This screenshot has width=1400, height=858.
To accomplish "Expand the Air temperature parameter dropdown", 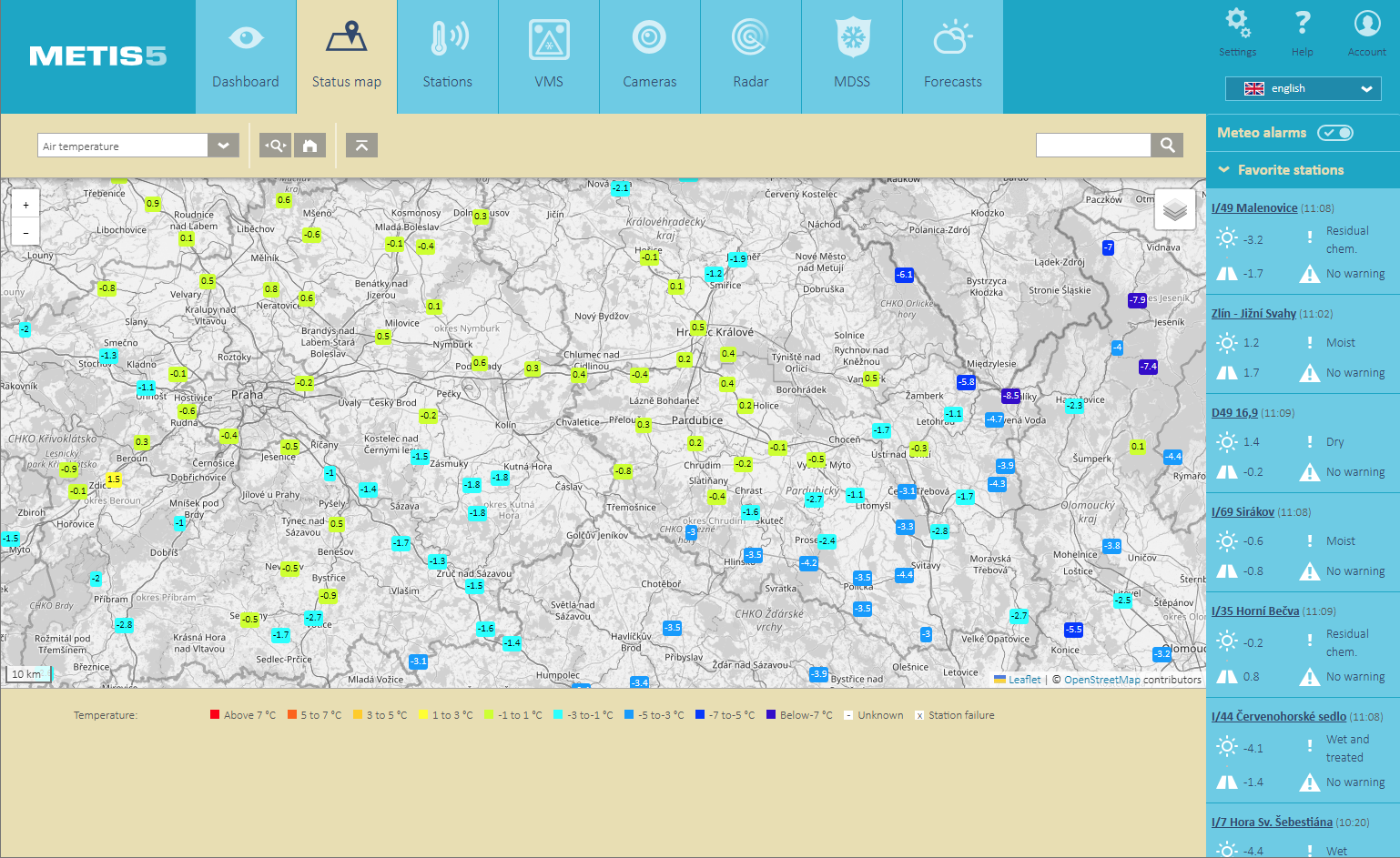I will [223, 146].
